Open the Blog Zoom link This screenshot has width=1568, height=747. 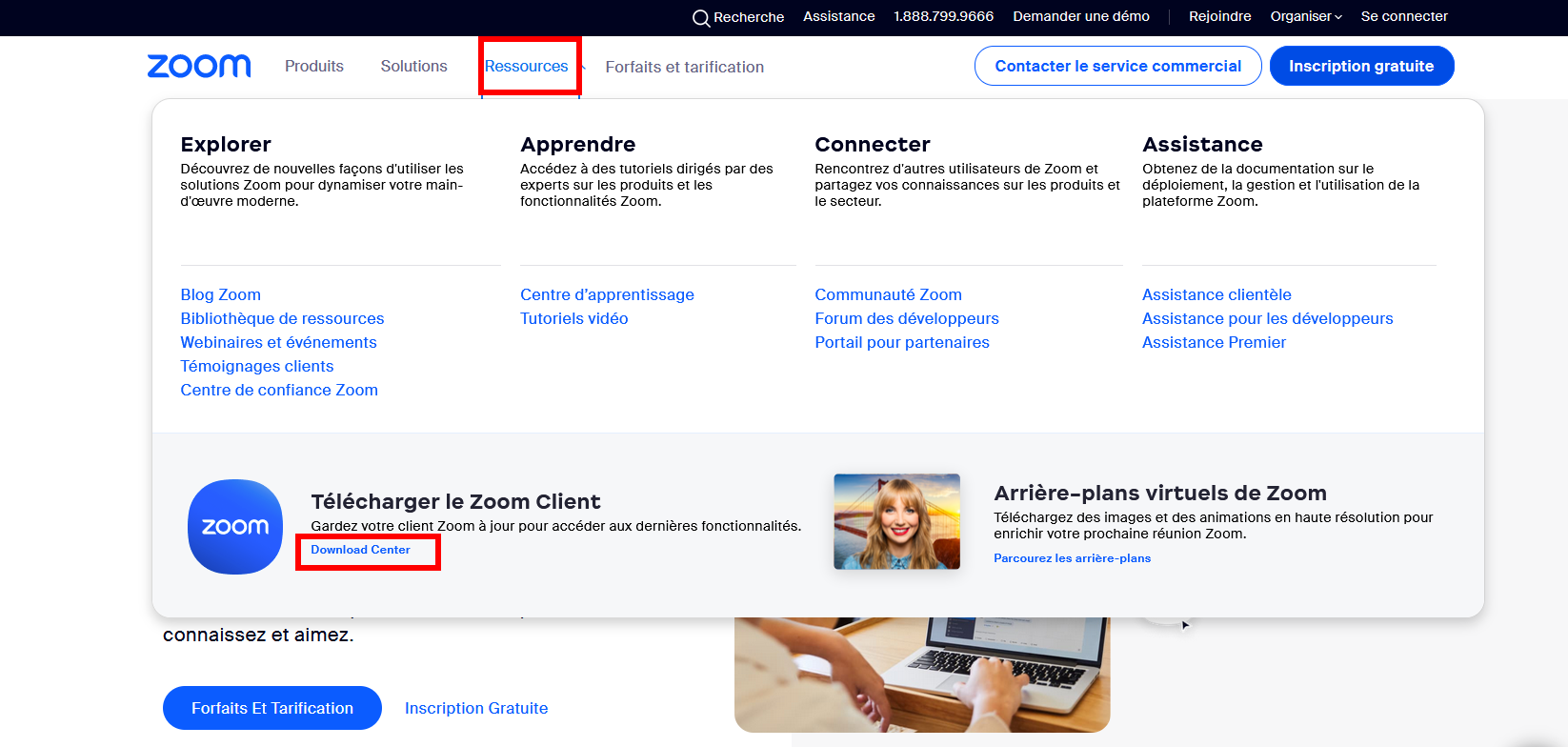coord(221,294)
